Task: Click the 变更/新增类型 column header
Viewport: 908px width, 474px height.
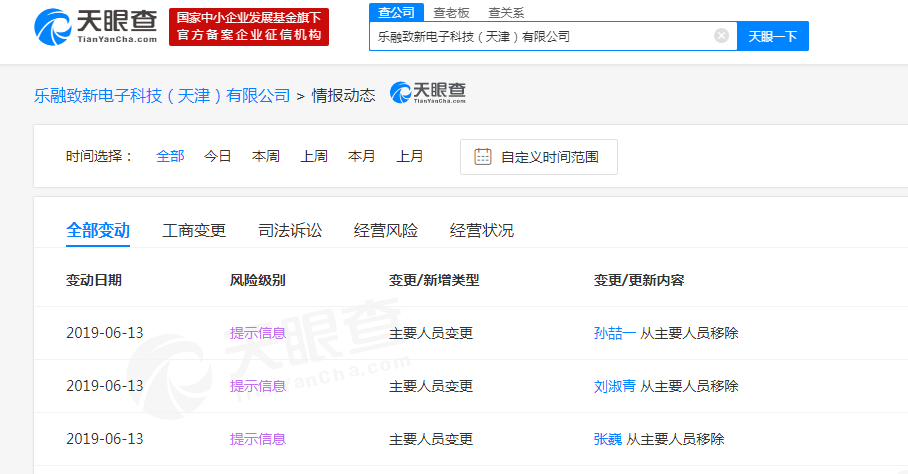Action: click(434, 281)
